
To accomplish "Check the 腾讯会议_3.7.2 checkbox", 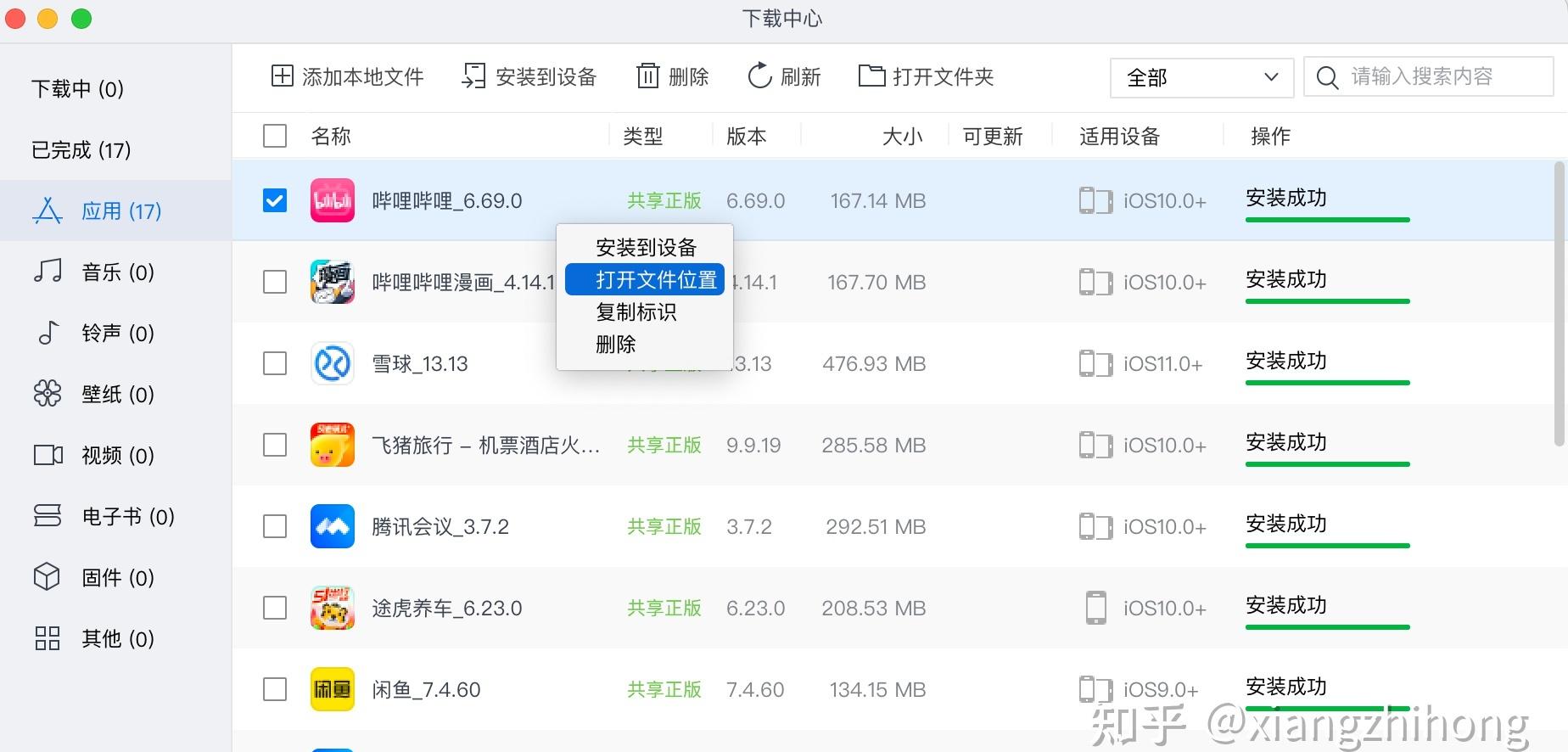I will [275, 526].
